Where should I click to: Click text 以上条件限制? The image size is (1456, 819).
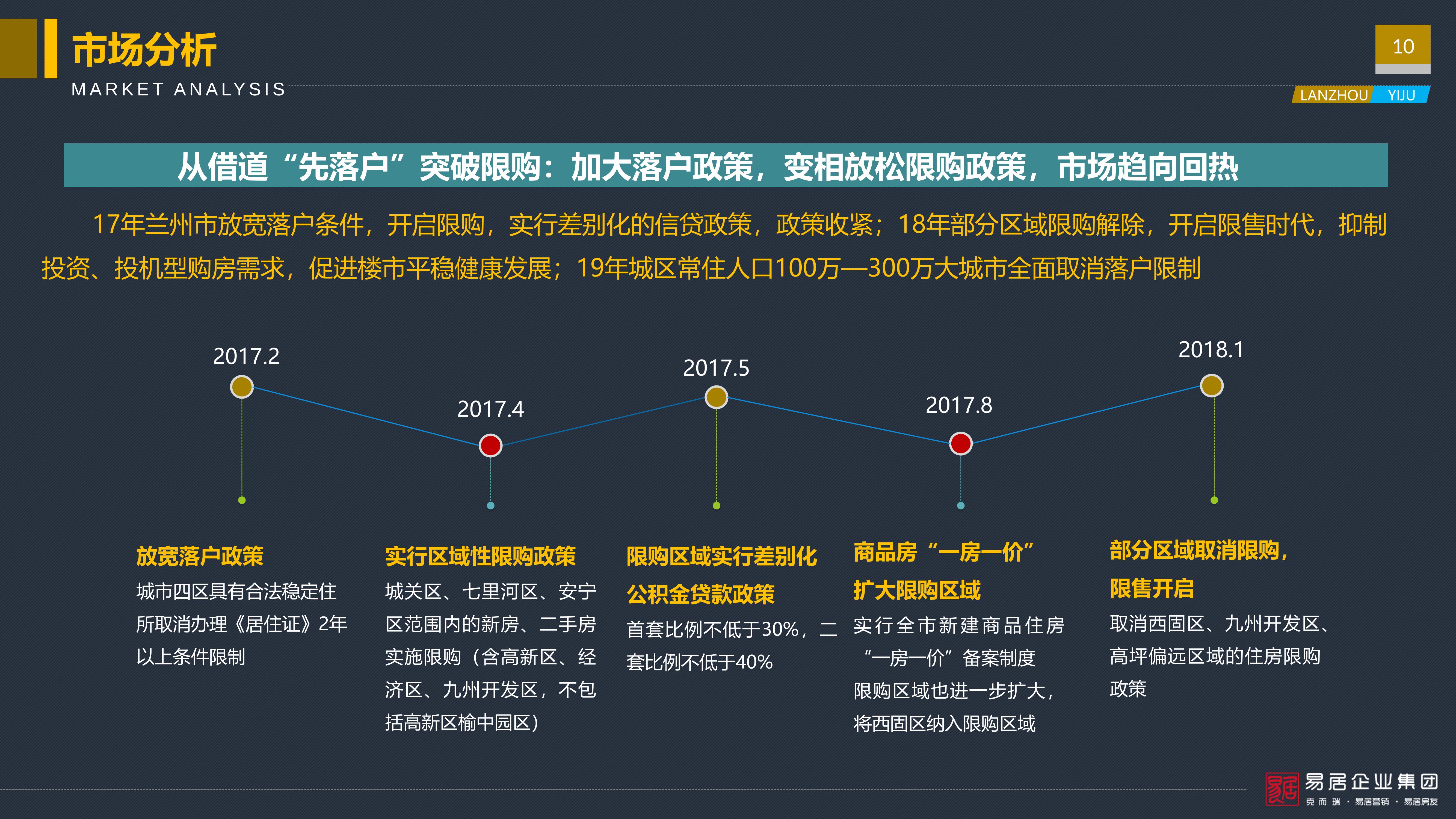click(191, 657)
